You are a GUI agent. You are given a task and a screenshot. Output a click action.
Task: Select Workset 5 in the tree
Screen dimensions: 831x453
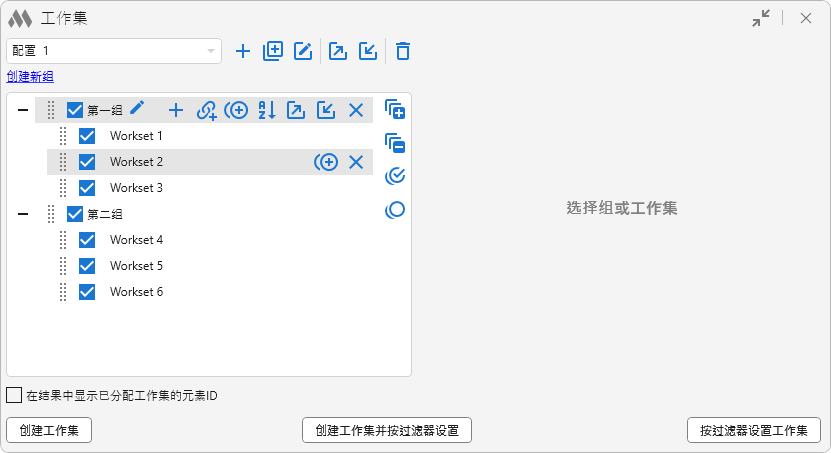tap(136, 266)
